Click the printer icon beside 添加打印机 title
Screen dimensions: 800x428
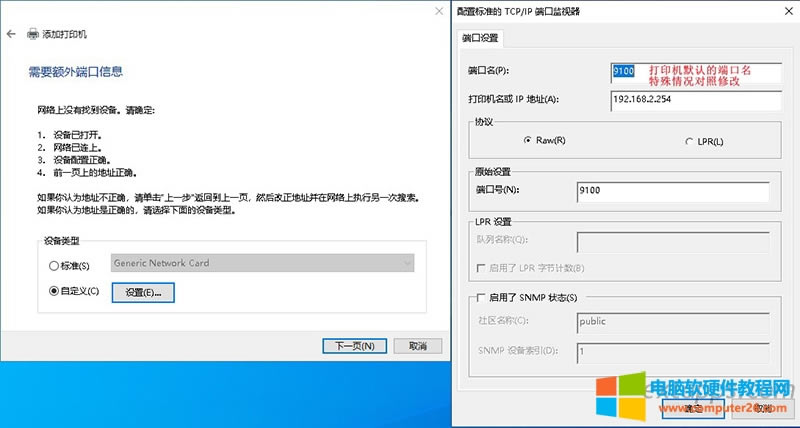click(32, 34)
